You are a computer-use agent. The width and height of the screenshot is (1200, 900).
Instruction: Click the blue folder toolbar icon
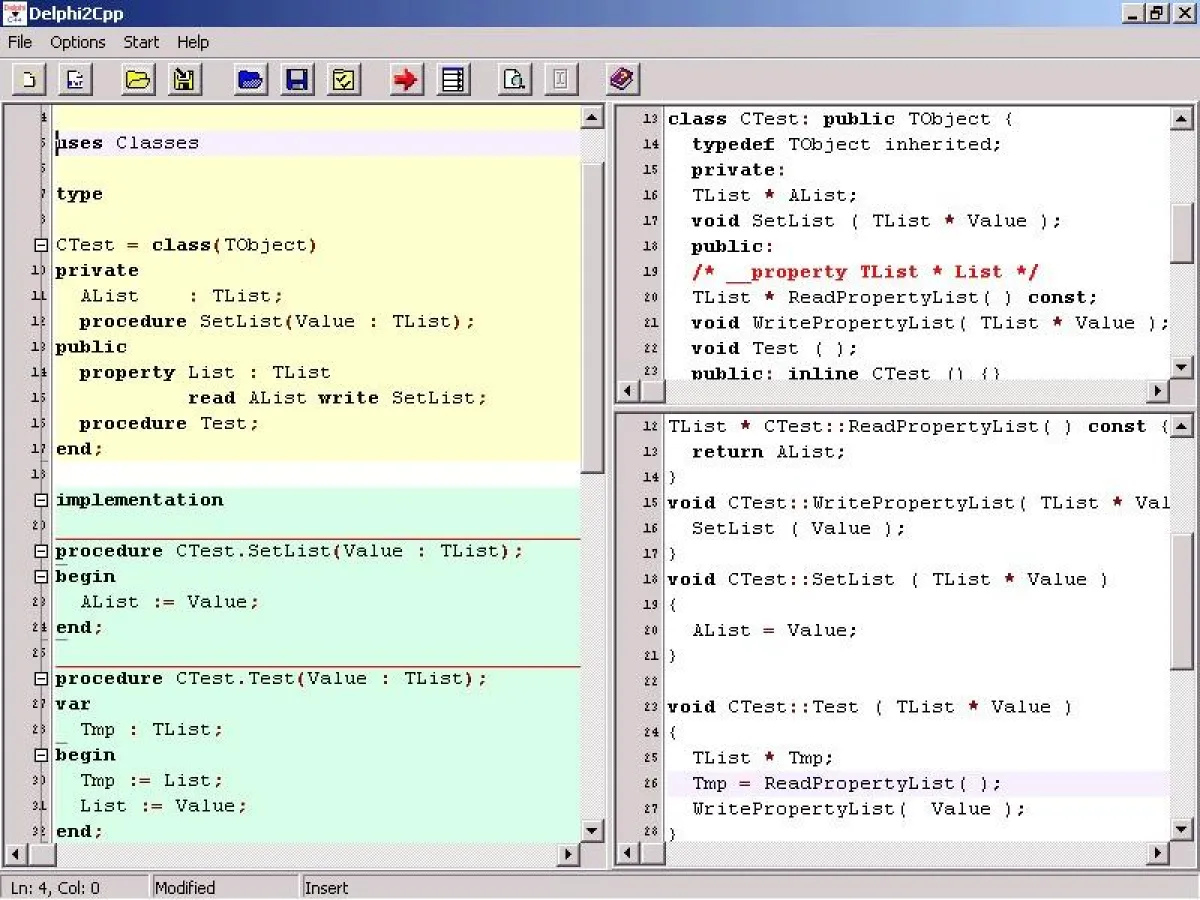(x=250, y=79)
